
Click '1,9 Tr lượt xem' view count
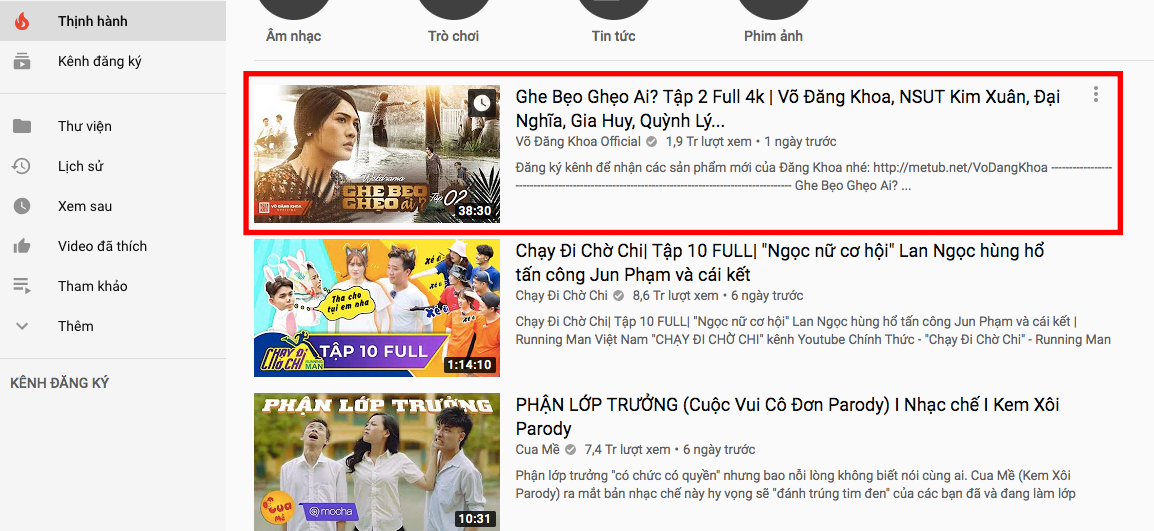coord(709,141)
